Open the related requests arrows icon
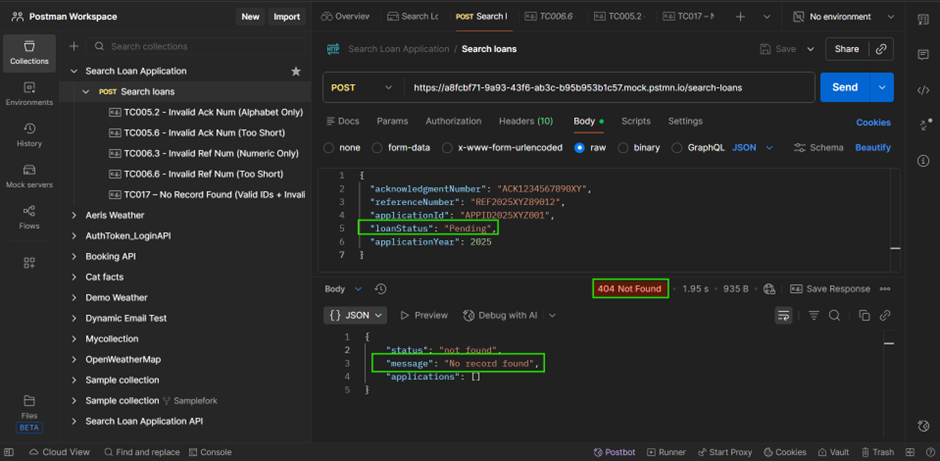Viewport: 940px width, 461px height. [923, 125]
